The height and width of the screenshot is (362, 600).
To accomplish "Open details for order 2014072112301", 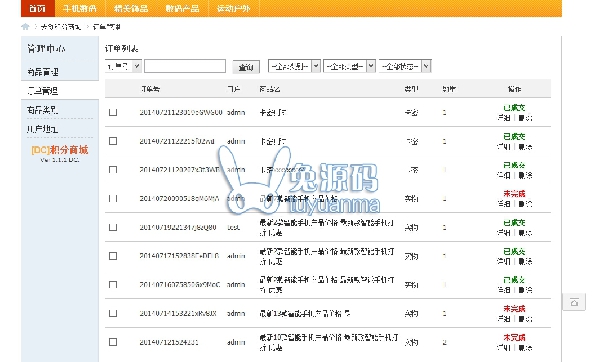I will (504, 118).
